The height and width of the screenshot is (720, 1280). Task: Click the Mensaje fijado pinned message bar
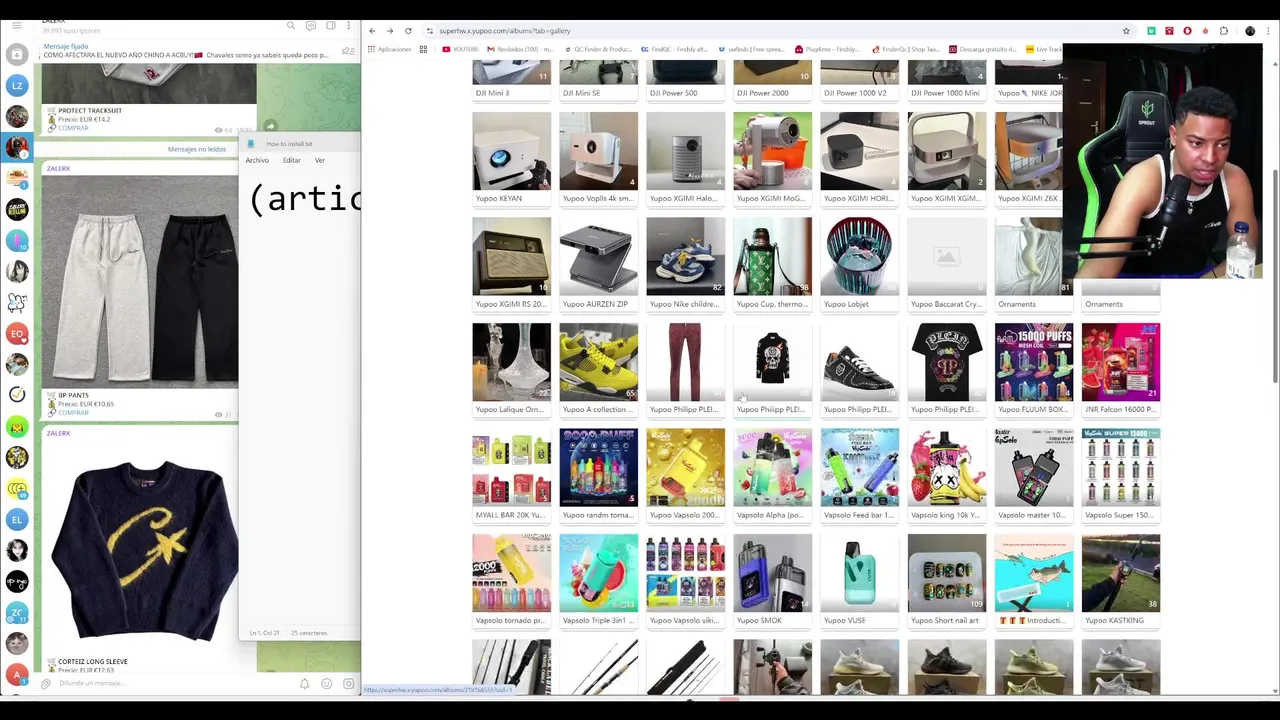pyautogui.click(x=185, y=51)
